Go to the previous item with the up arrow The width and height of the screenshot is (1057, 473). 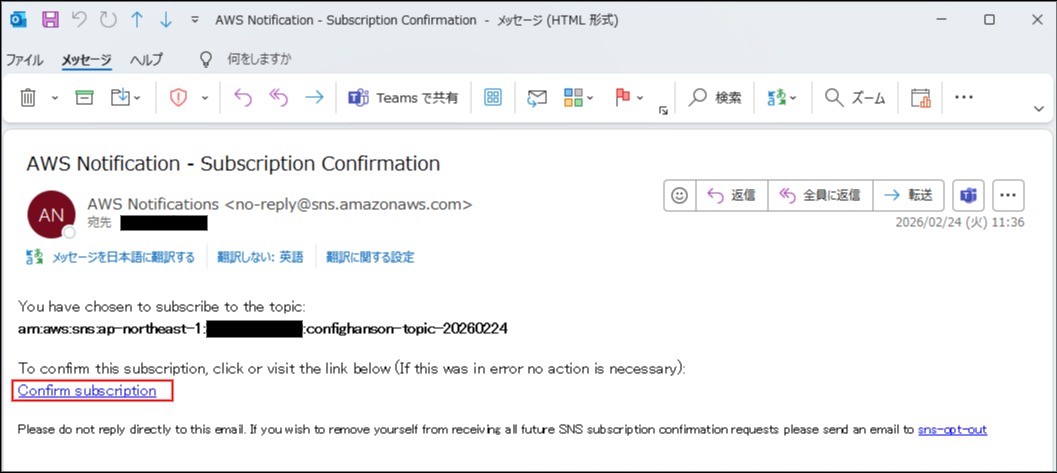point(137,20)
